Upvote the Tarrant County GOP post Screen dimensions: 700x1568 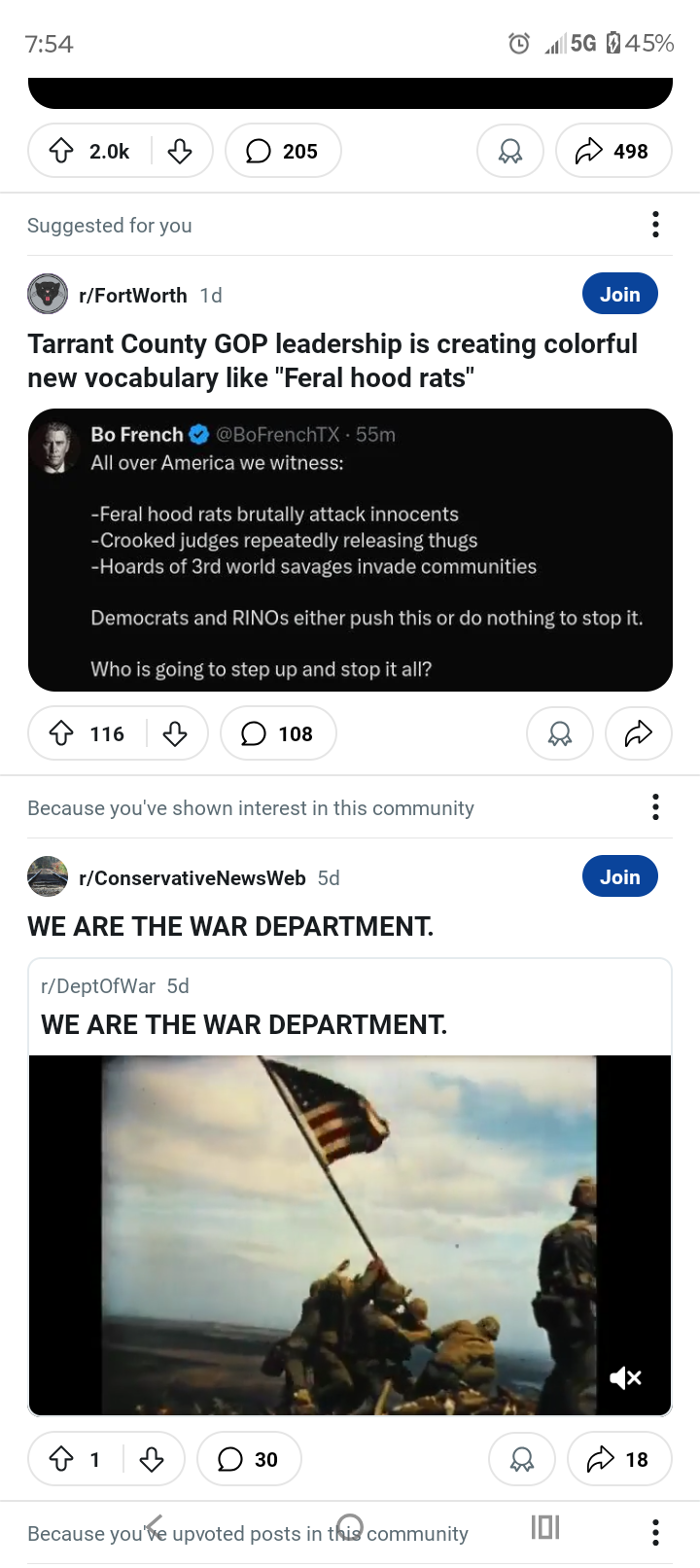[x=61, y=733]
